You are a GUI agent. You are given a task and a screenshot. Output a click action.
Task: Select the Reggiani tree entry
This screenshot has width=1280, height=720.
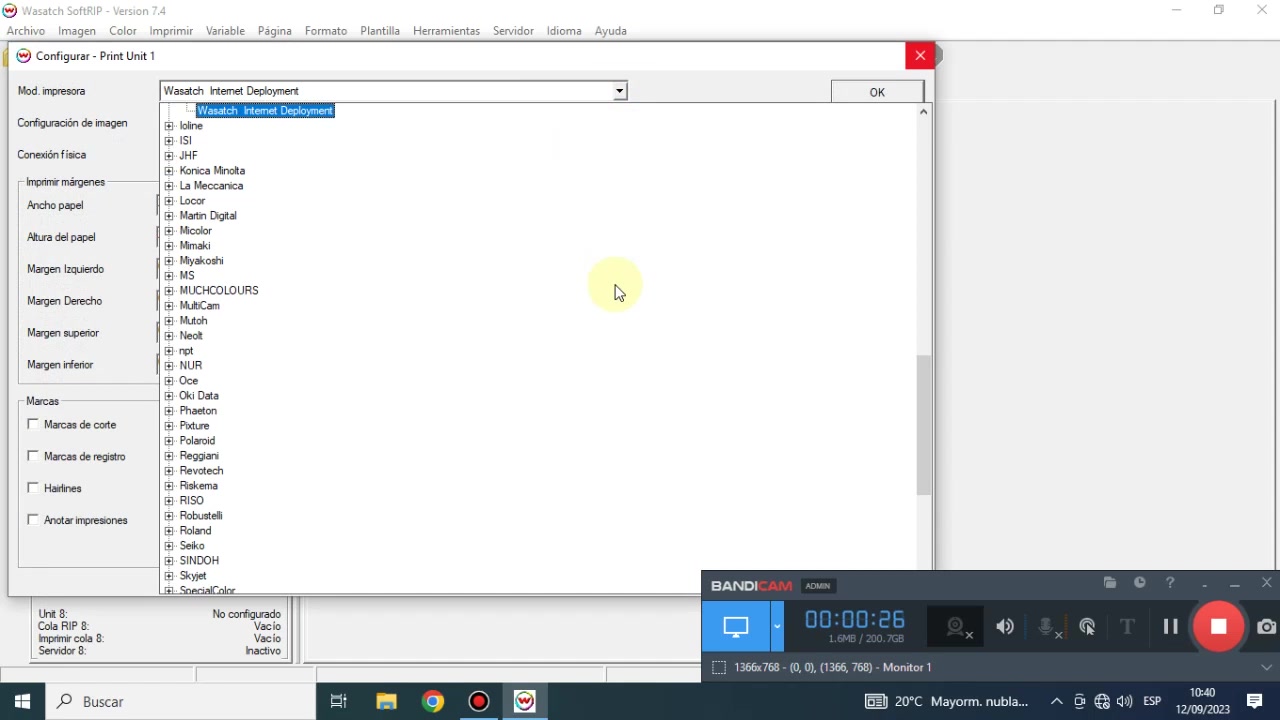click(x=199, y=456)
